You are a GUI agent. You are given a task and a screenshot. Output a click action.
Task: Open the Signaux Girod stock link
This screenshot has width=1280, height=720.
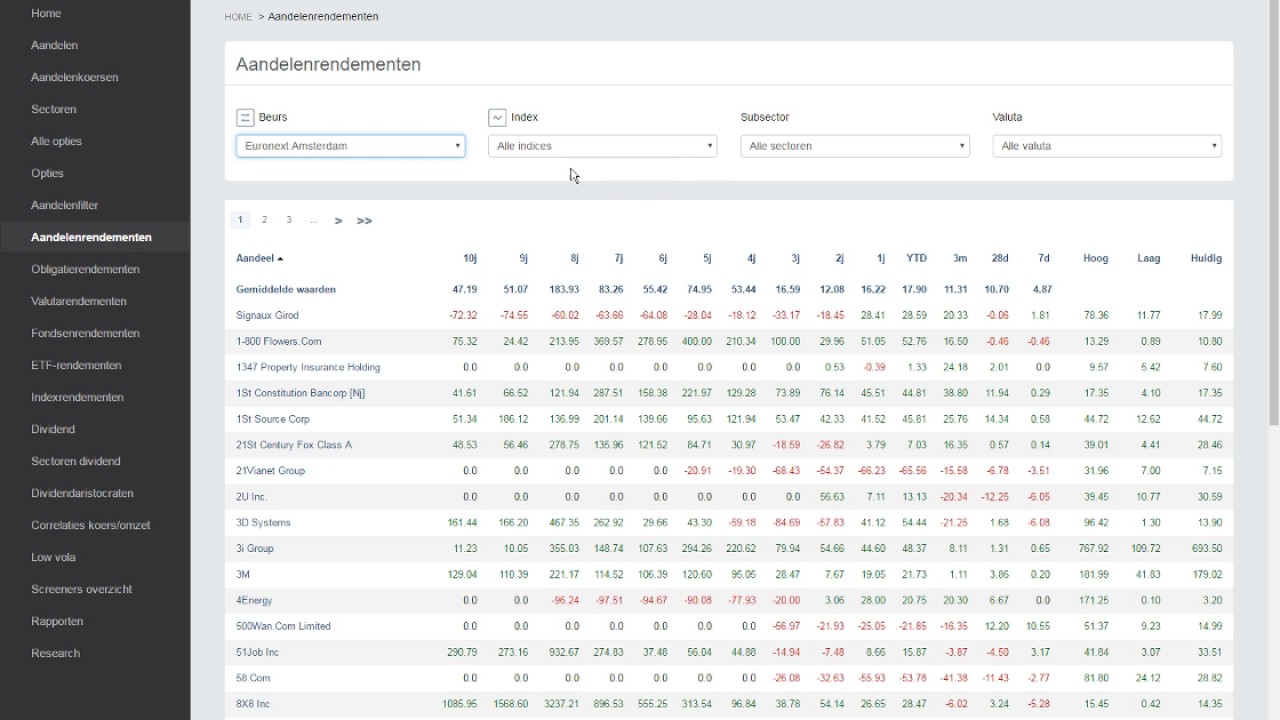pyautogui.click(x=267, y=315)
